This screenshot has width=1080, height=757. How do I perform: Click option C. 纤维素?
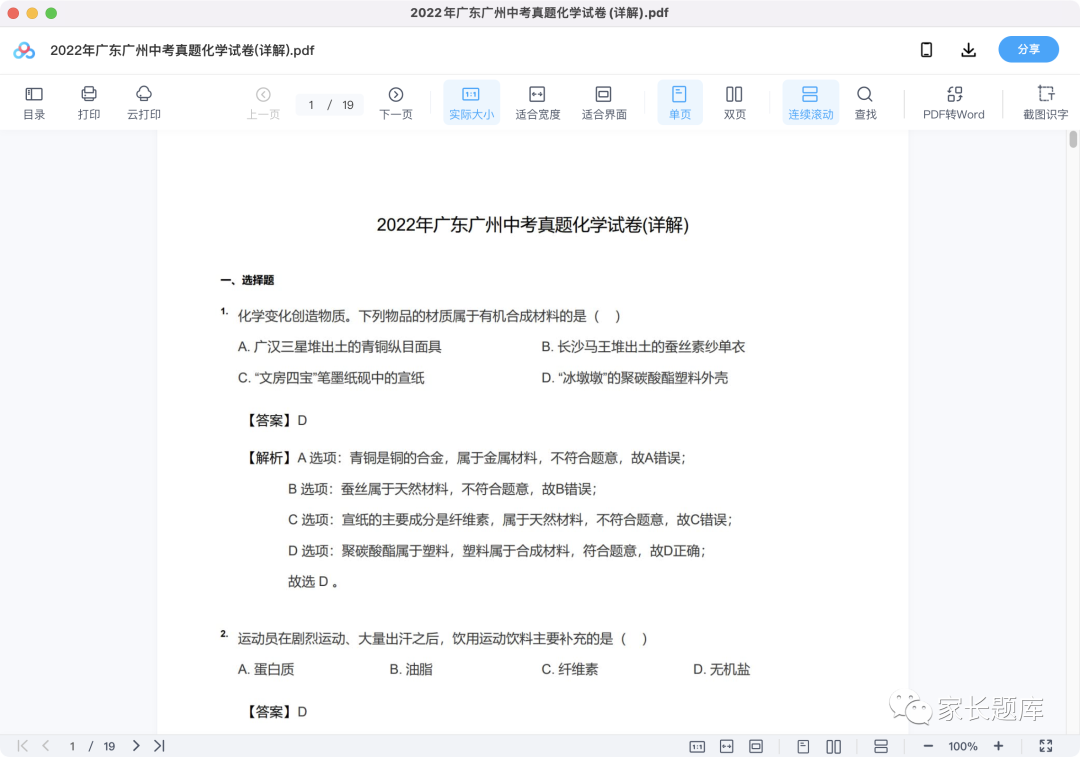[570, 669]
